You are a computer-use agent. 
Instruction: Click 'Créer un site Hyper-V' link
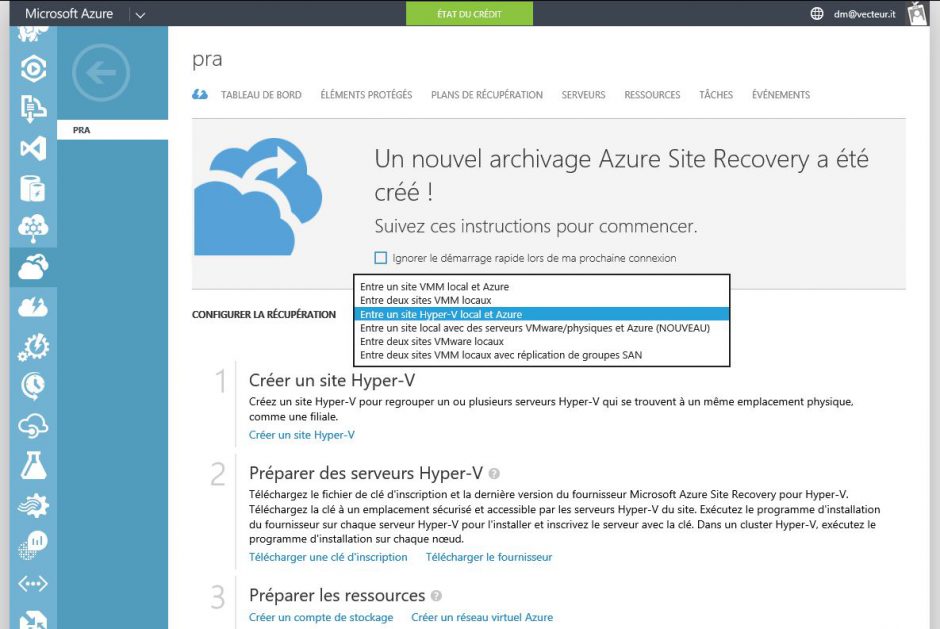(302, 435)
